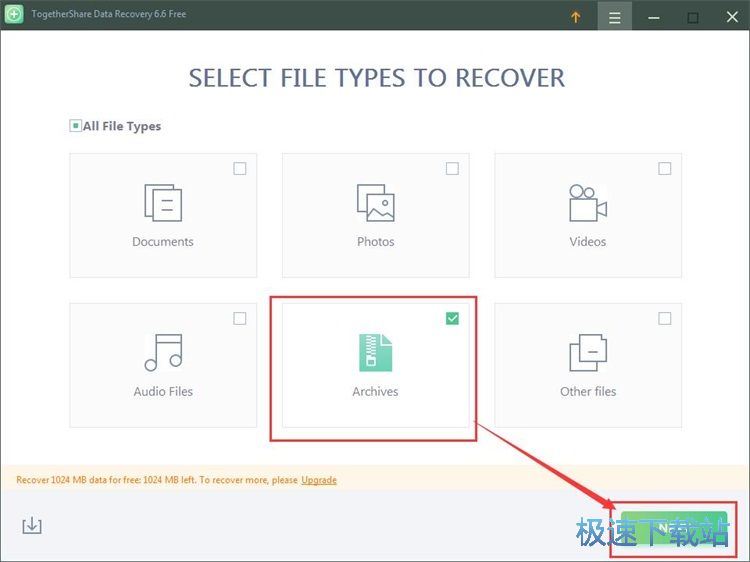Select the Photos picture icon
The image size is (750, 562).
375,203
